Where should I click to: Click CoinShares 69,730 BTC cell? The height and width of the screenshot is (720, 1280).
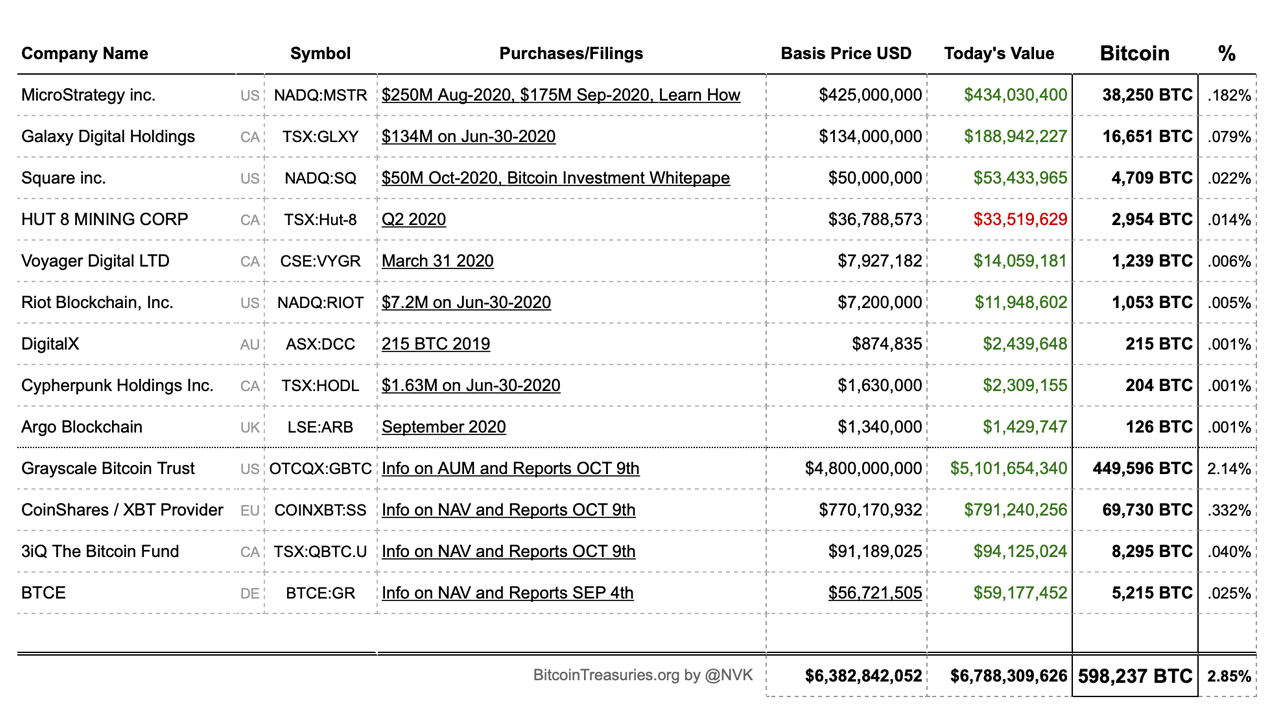[1148, 510]
